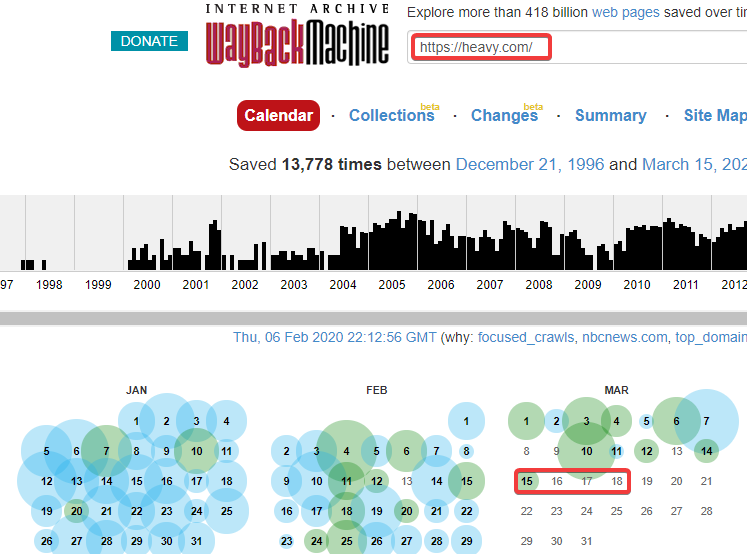
Task: Switch to the Collections tab
Action: [x=392, y=115]
